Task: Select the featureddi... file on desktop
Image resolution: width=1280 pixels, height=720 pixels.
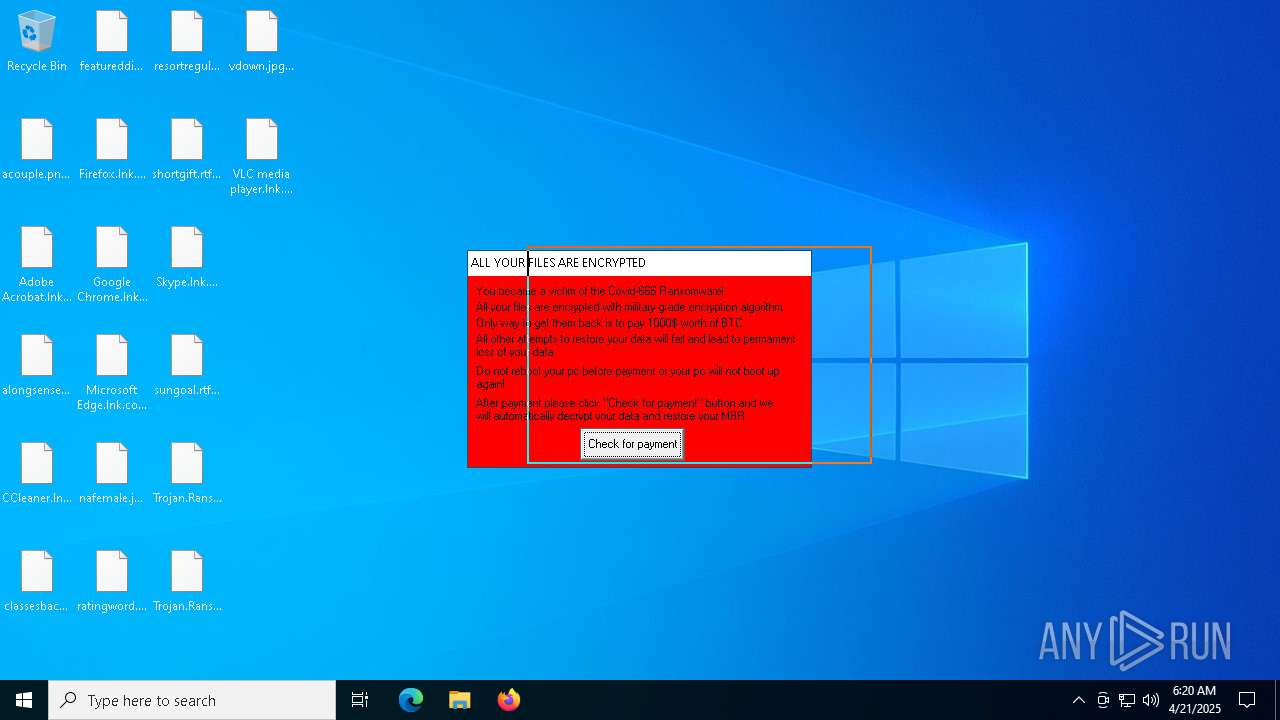Action: pyautogui.click(x=112, y=41)
